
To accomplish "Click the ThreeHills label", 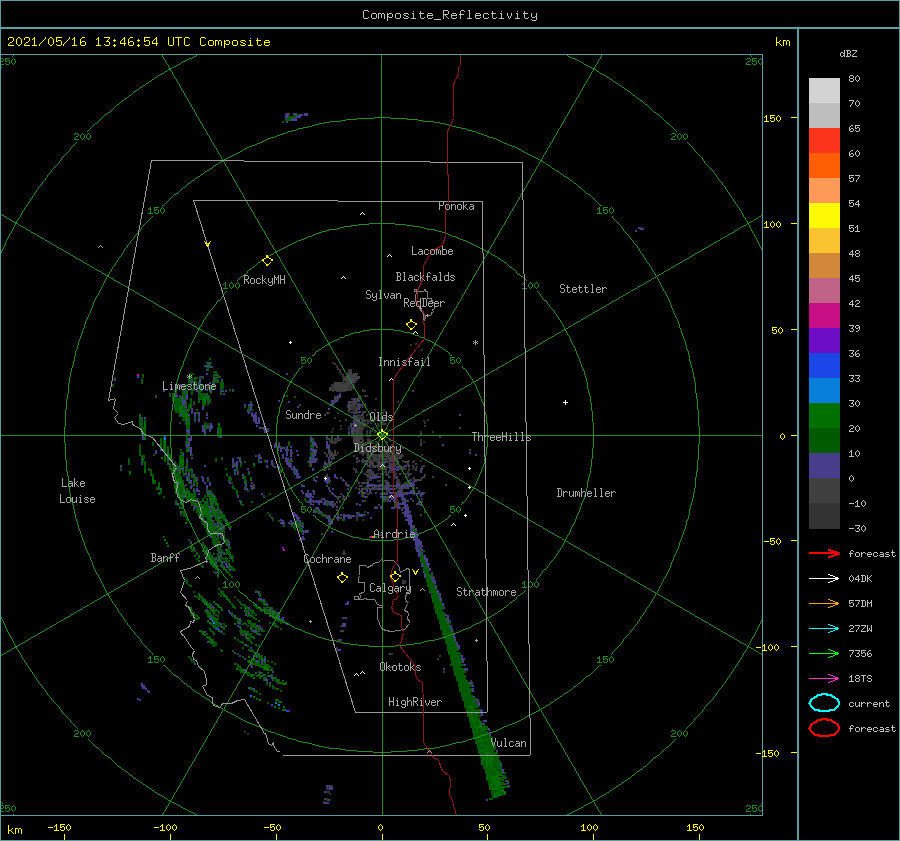I will (x=501, y=437).
